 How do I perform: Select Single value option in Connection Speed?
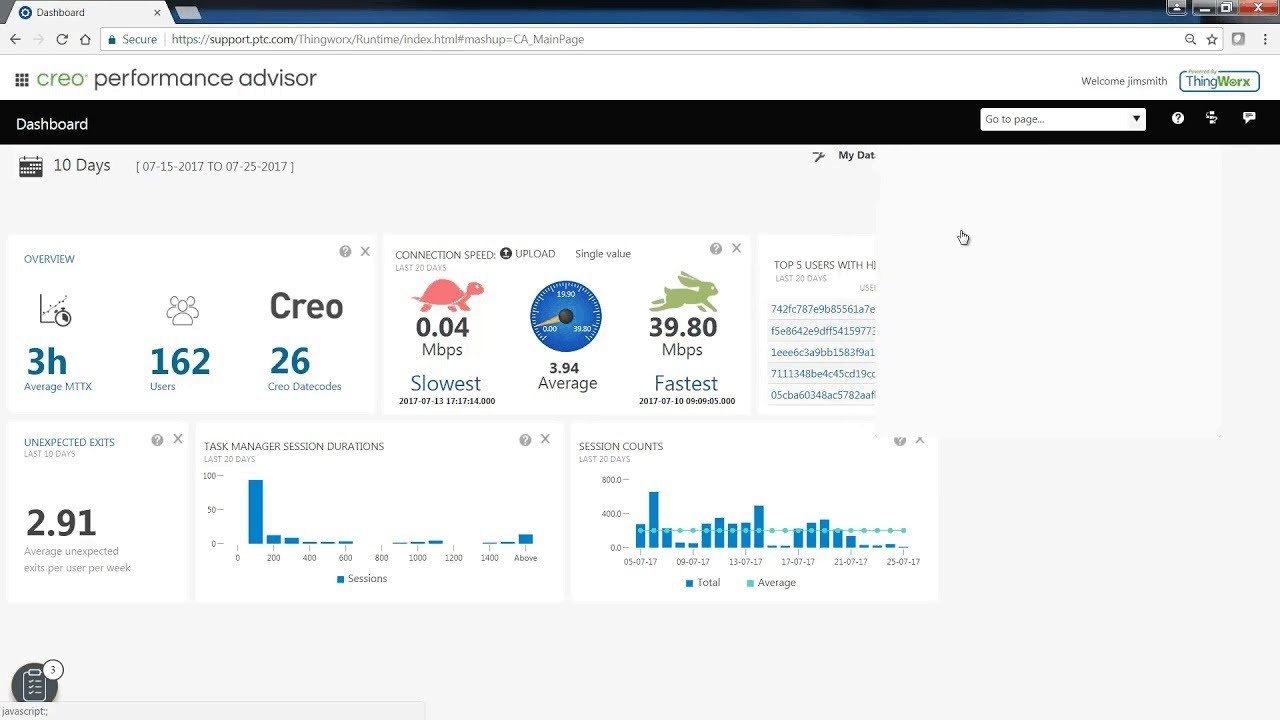point(603,254)
